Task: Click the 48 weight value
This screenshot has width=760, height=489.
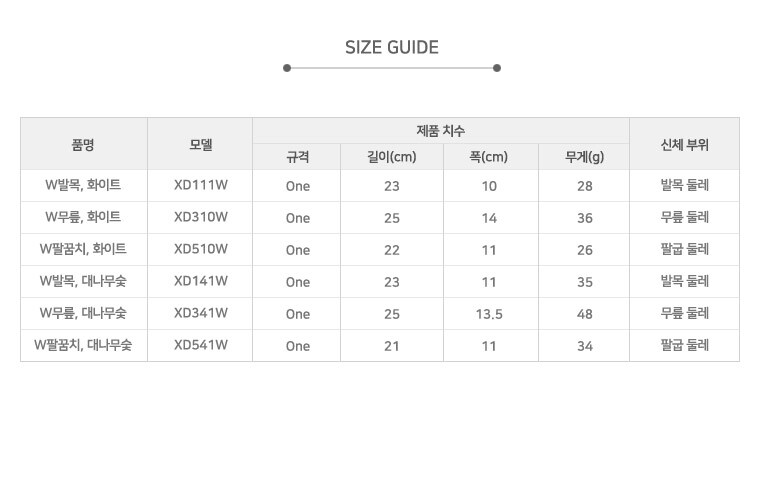Action: pyautogui.click(x=584, y=314)
